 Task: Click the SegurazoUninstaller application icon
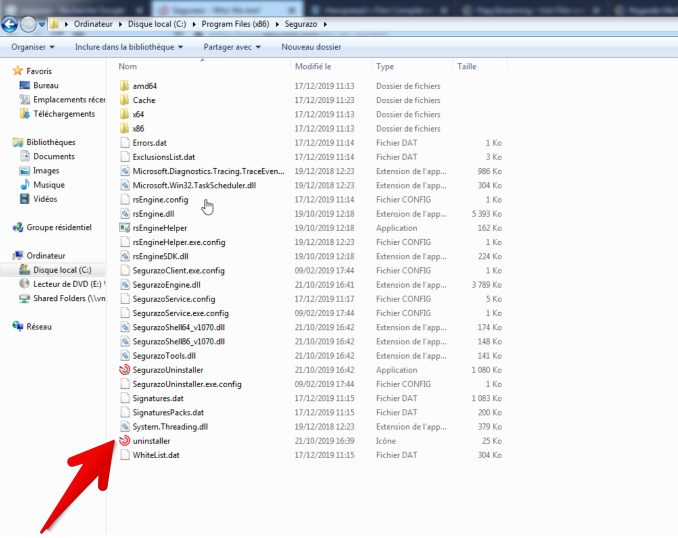(125, 370)
